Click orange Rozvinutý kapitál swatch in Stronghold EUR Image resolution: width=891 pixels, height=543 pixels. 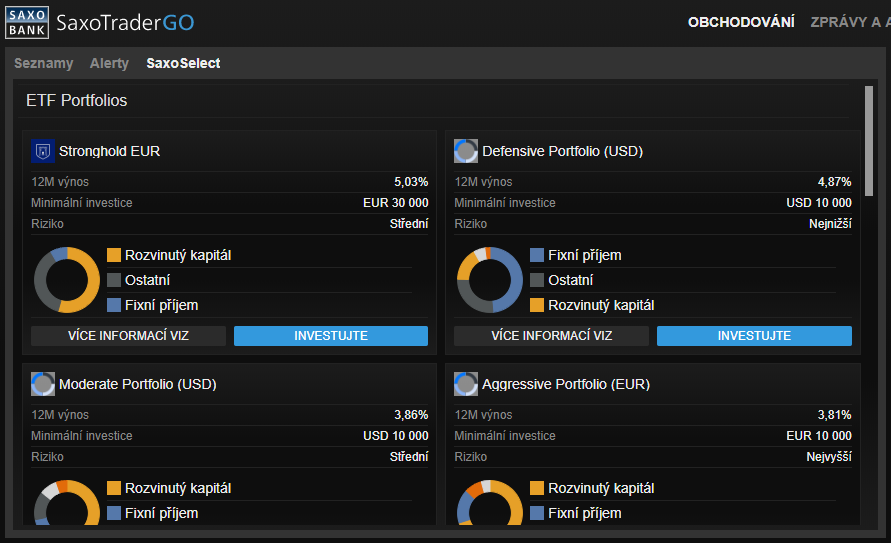point(114,255)
